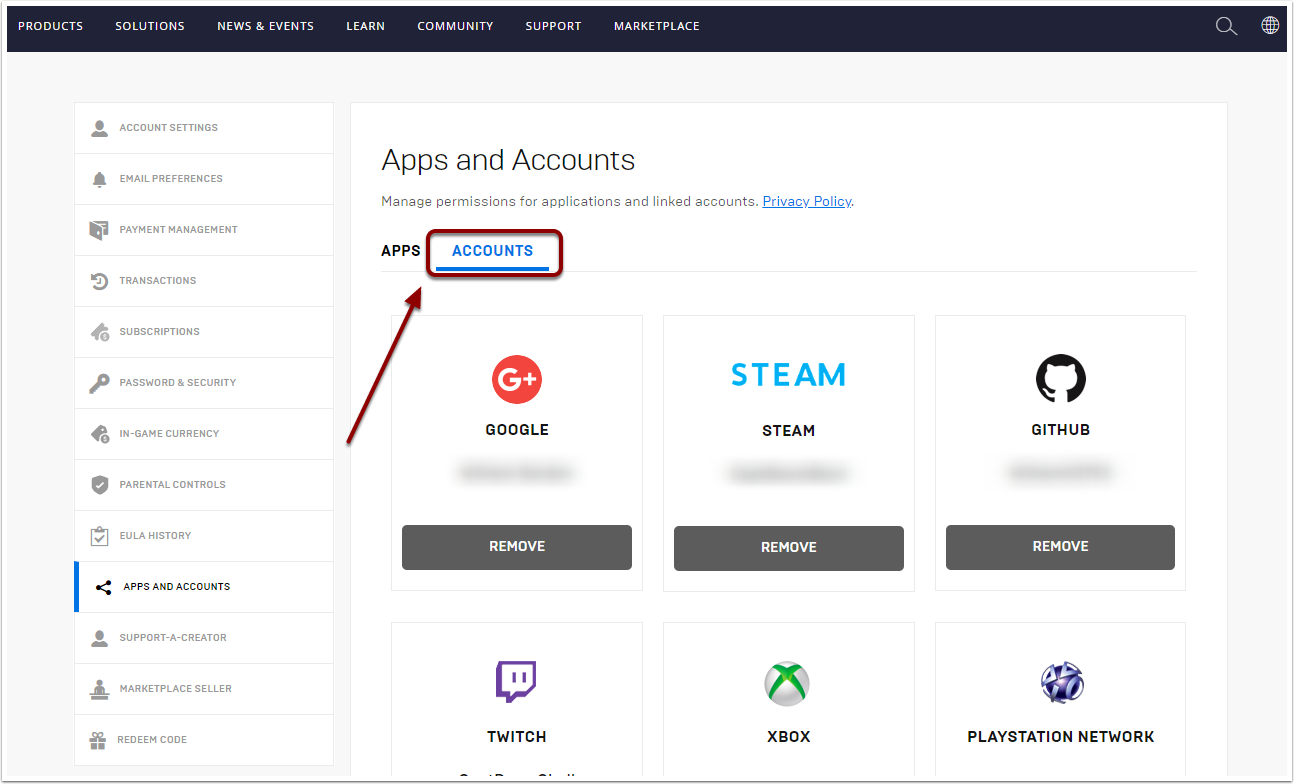Select the Accounts tab
The height and width of the screenshot is (784, 1294).
[493, 251]
